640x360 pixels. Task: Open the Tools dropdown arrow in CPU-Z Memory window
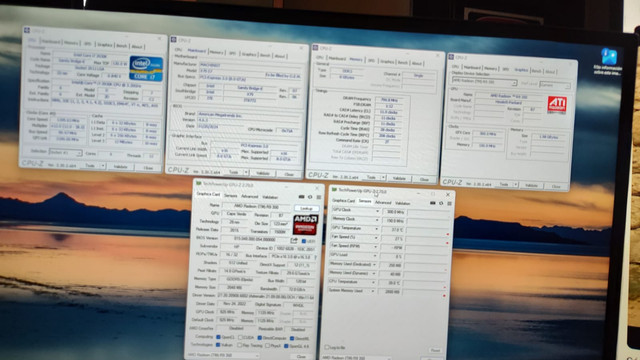point(383,178)
